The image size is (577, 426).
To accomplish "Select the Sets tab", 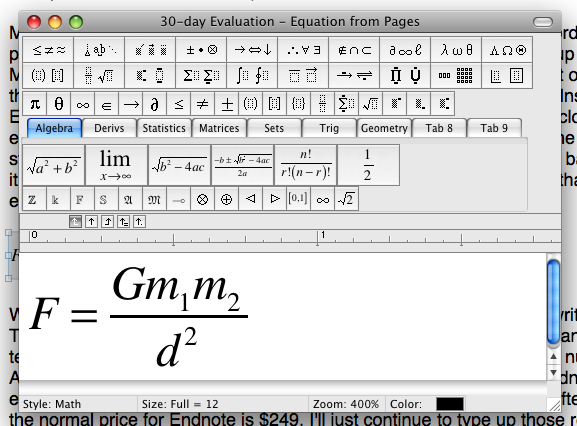I will pyautogui.click(x=274, y=128).
